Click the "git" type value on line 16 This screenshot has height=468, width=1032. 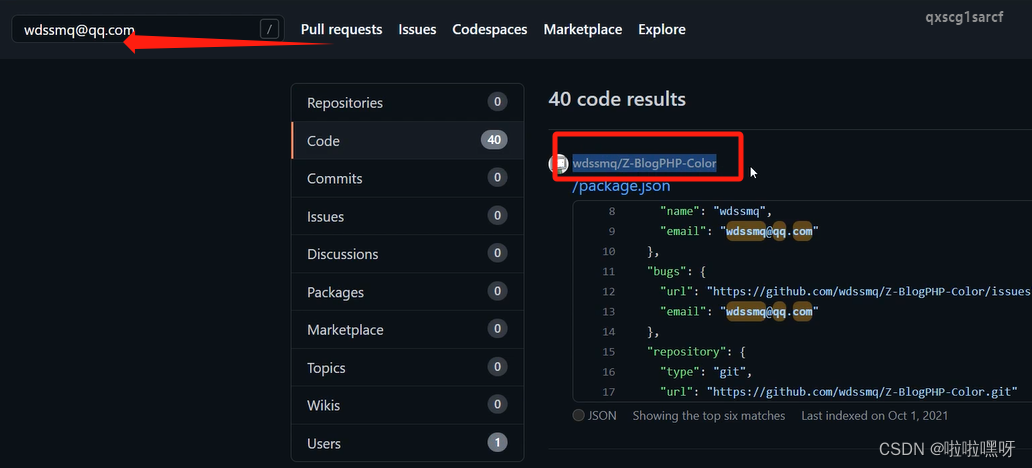[x=729, y=372]
